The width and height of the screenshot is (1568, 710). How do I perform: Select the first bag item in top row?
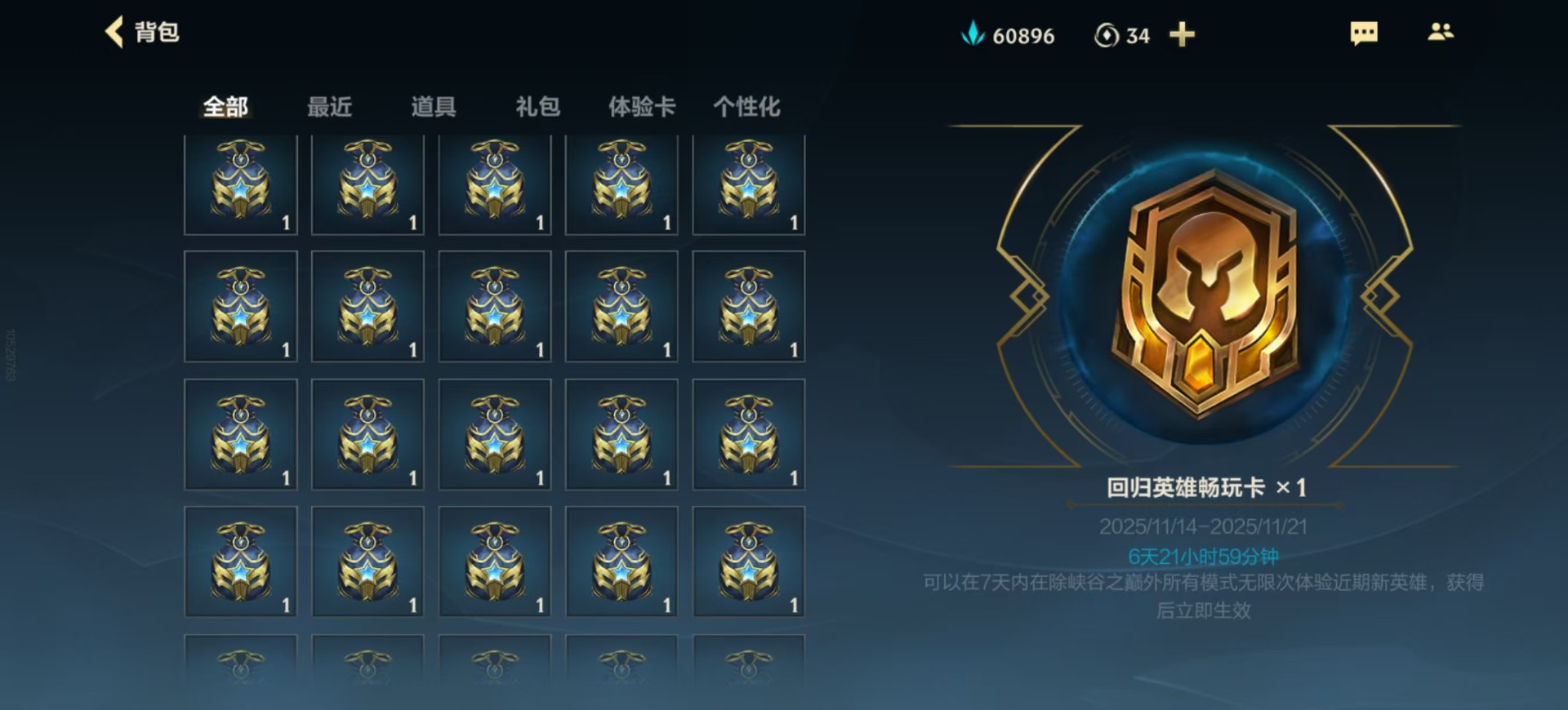pos(241,185)
